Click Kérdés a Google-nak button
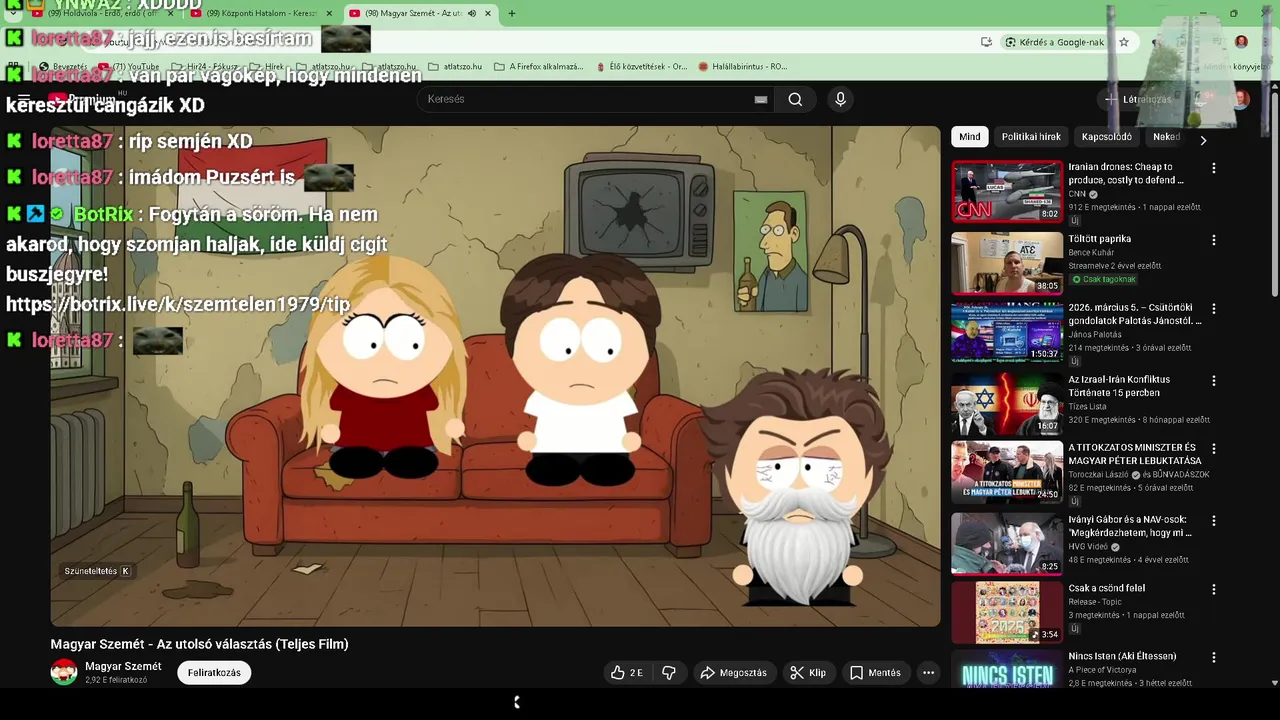 click(x=1055, y=42)
